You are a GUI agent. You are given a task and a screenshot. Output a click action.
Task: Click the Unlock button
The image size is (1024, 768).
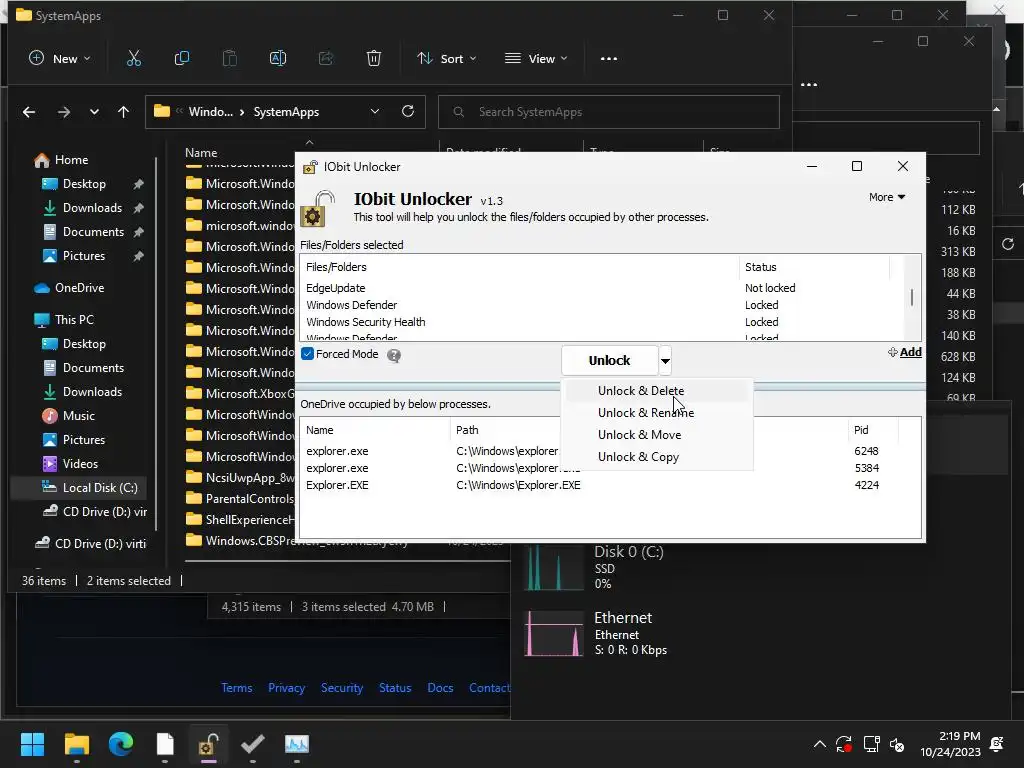609,360
